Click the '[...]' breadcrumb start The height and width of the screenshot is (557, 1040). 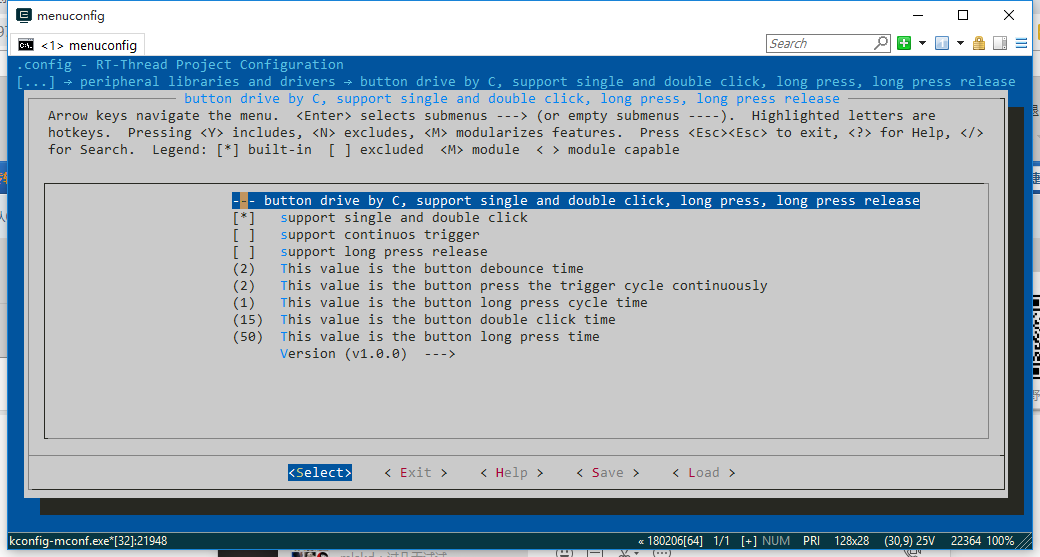tap(36, 82)
